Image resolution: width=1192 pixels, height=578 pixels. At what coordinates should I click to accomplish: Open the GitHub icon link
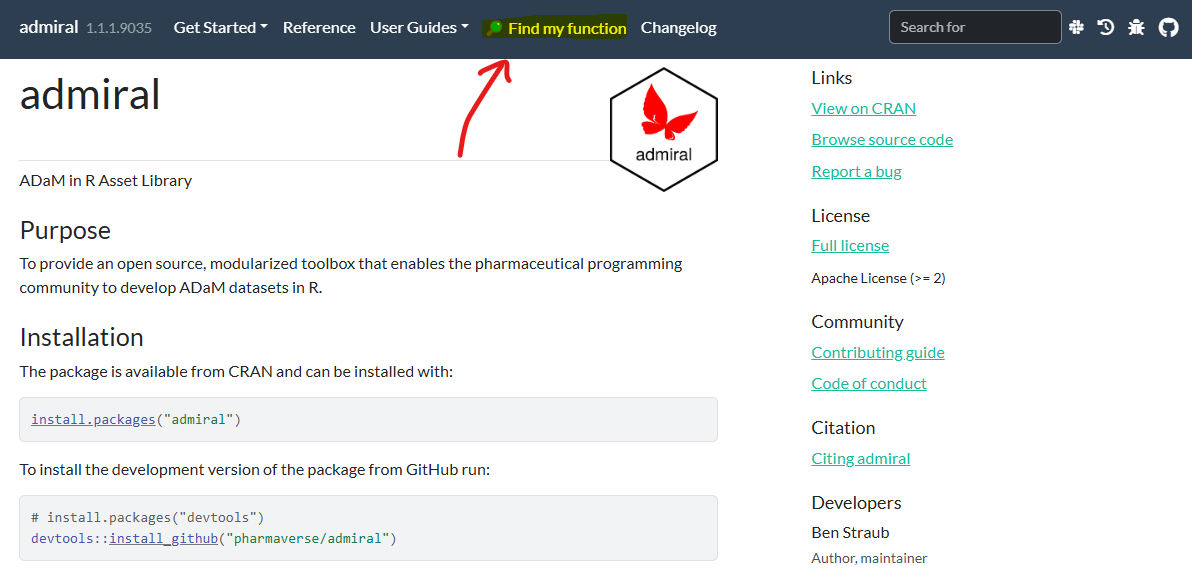click(x=1168, y=28)
